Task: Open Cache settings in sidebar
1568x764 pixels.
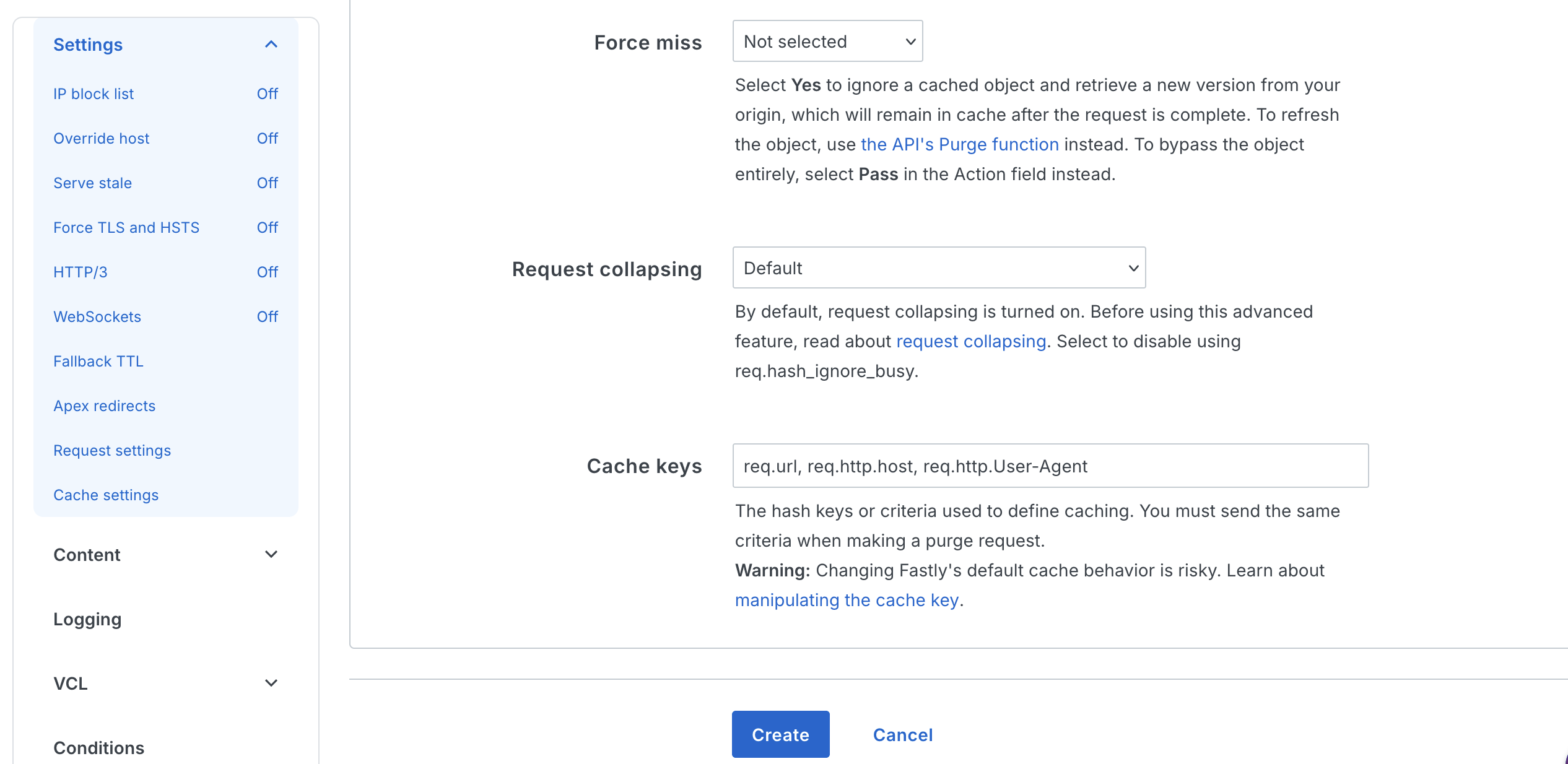Action: pyautogui.click(x=106, y=495)
